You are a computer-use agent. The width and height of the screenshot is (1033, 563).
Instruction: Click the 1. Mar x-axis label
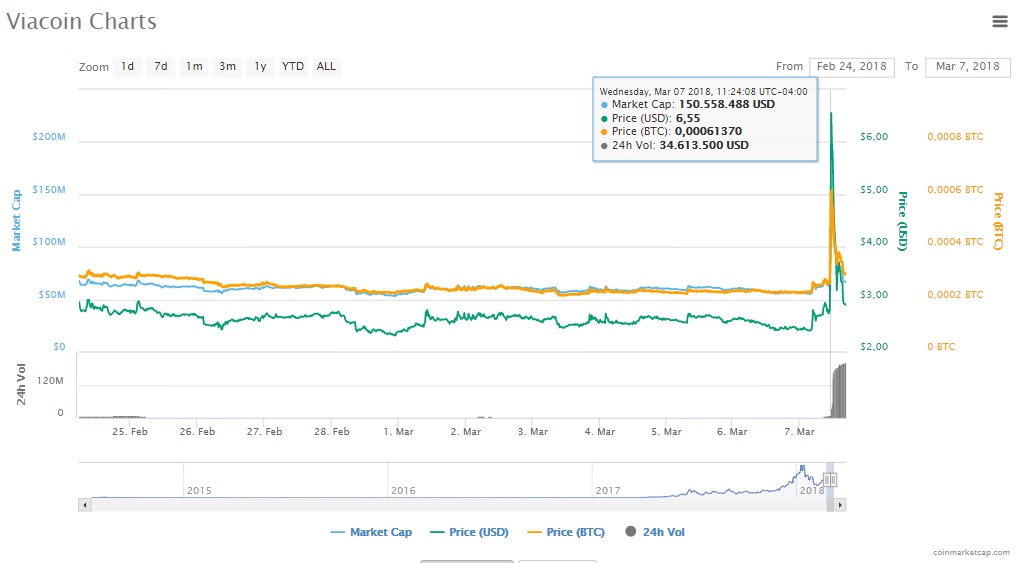399,432
